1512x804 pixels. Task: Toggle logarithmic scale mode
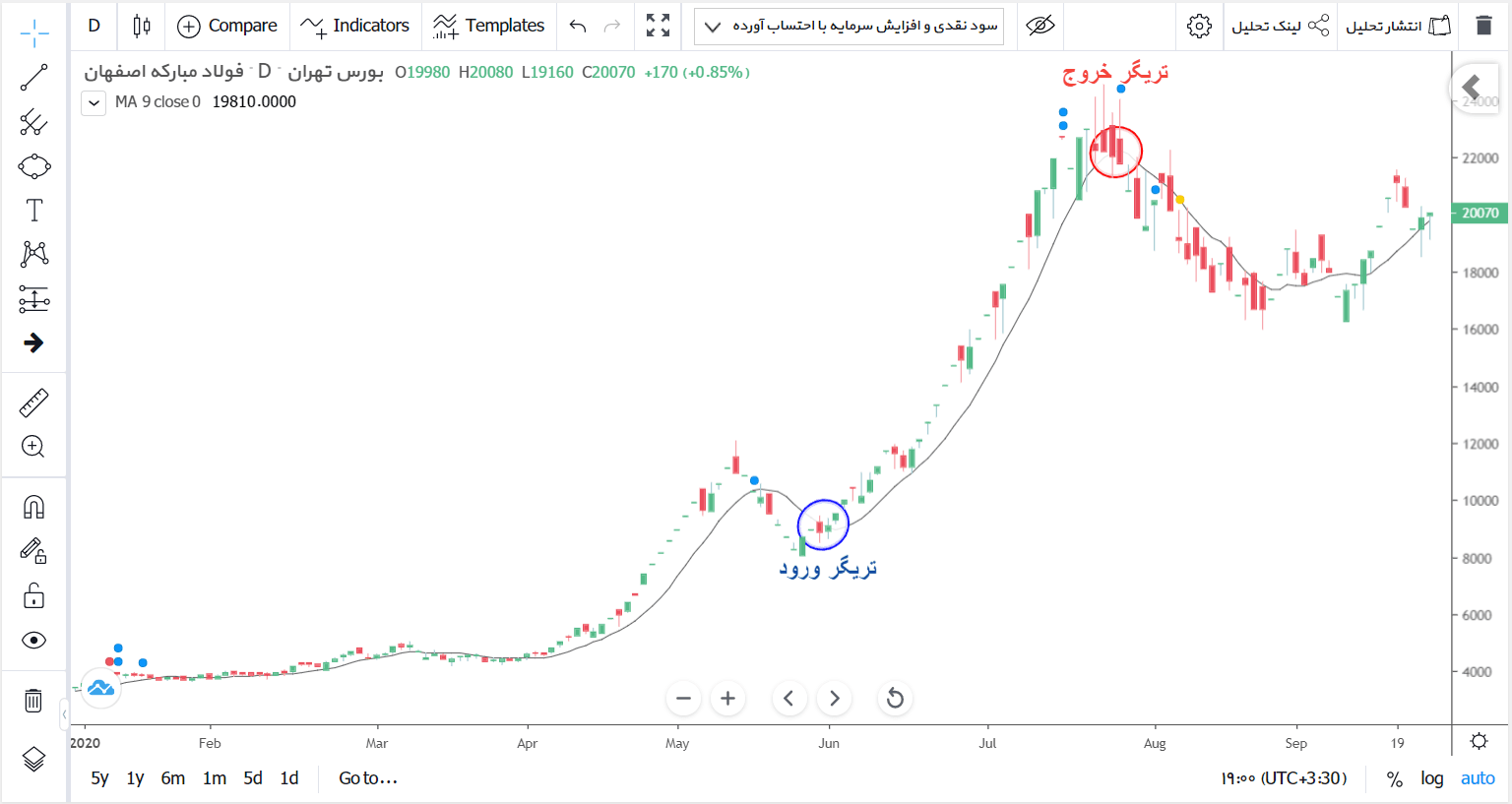[1432, 778]
